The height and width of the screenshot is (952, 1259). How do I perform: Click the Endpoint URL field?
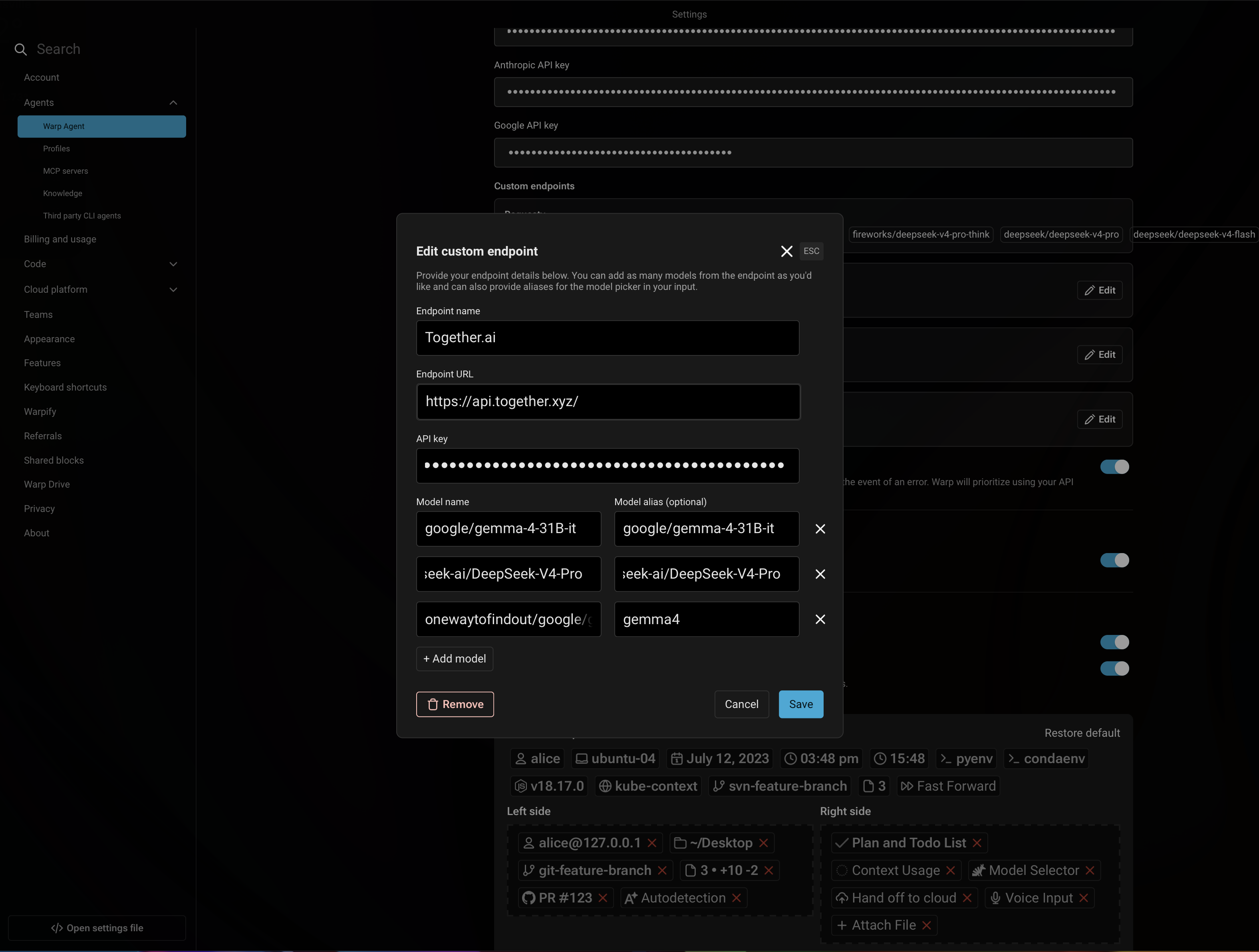click(608, 402)
